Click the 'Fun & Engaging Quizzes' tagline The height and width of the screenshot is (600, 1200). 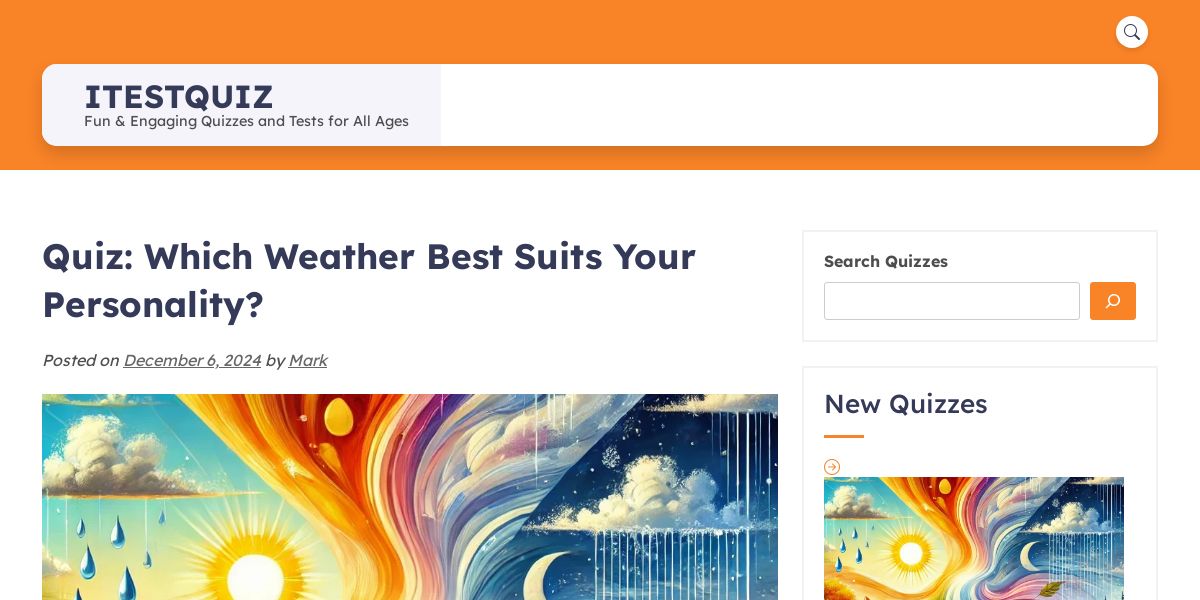pyautogui.click(x=246, y=121)
